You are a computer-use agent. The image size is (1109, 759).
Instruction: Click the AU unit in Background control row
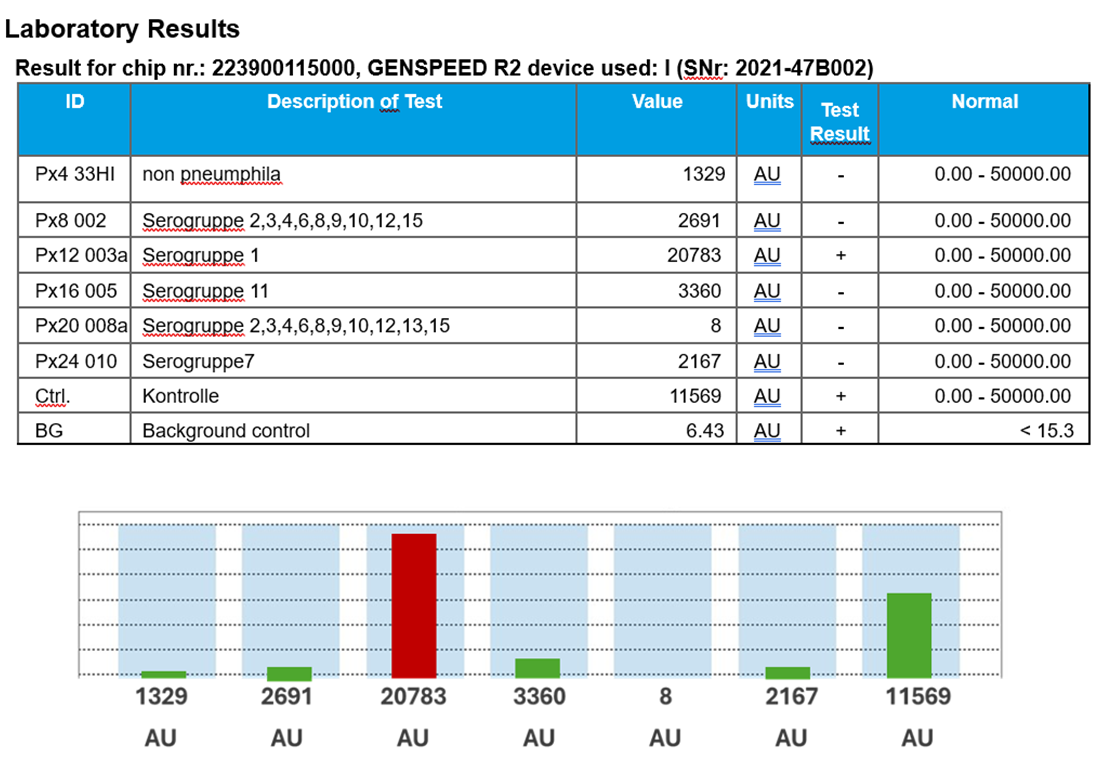(x=767, y=431)
